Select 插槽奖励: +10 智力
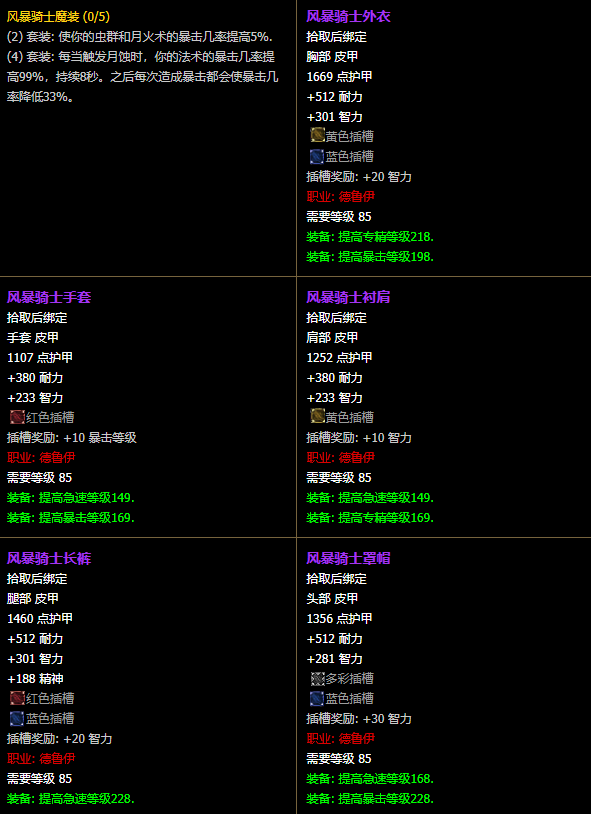Viewport: 591px width, 814px height. point(359,438)
